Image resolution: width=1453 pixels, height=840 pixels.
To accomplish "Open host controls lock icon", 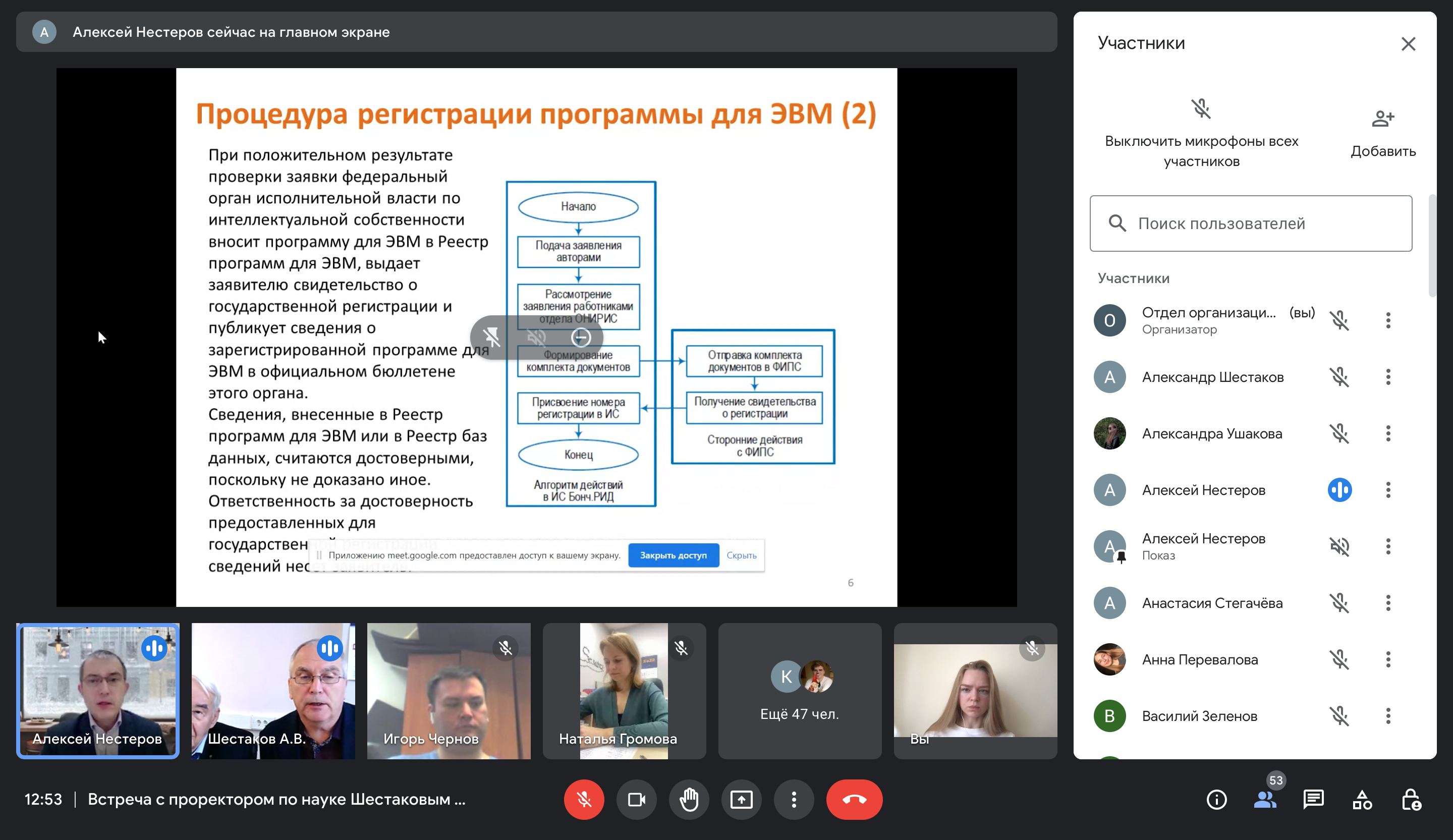I will coord(1411,800).
